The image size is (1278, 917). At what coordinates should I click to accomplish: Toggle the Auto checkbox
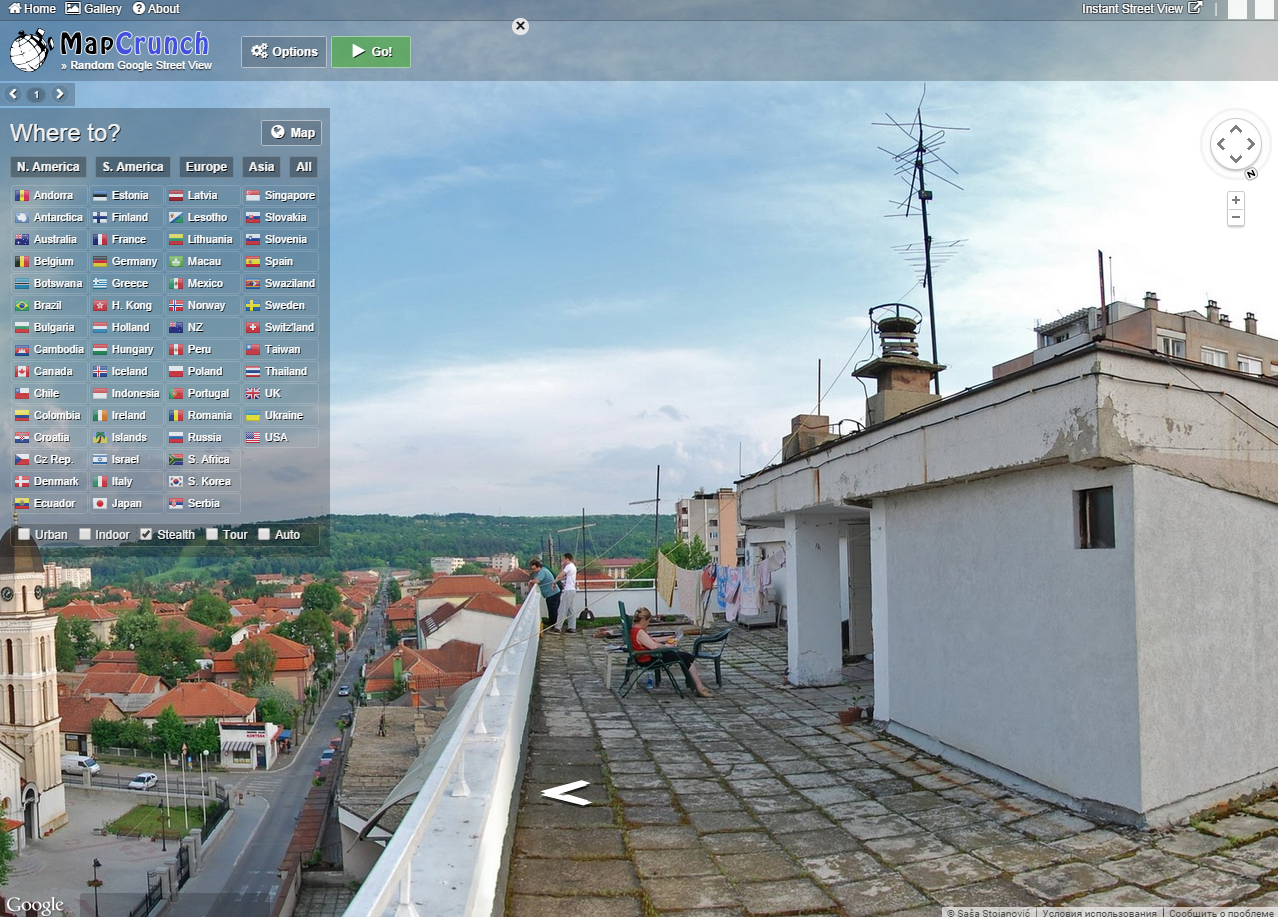click(264, 535)
